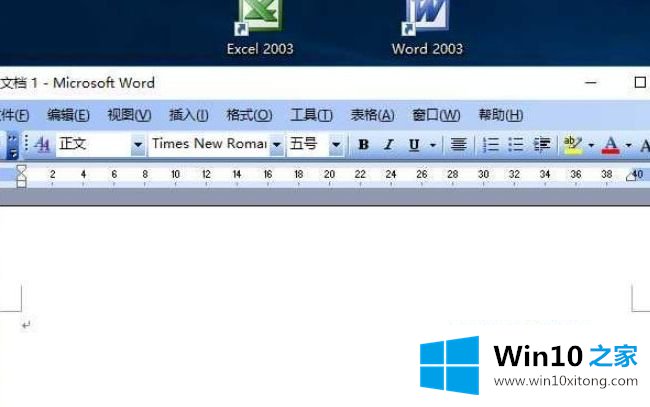The image size is (650, 407).
Task: Click the toolbar options expander arrow
Action: click(12, 147)
